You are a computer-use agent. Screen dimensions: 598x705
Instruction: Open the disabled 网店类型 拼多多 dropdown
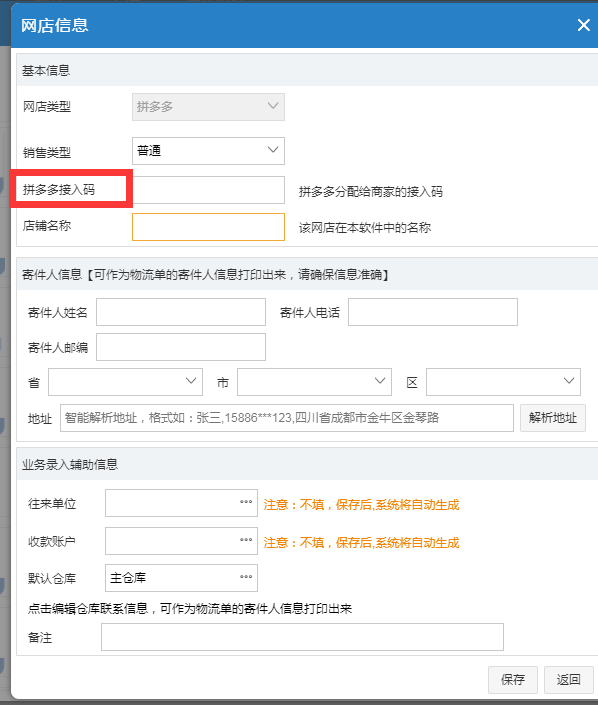208,107
